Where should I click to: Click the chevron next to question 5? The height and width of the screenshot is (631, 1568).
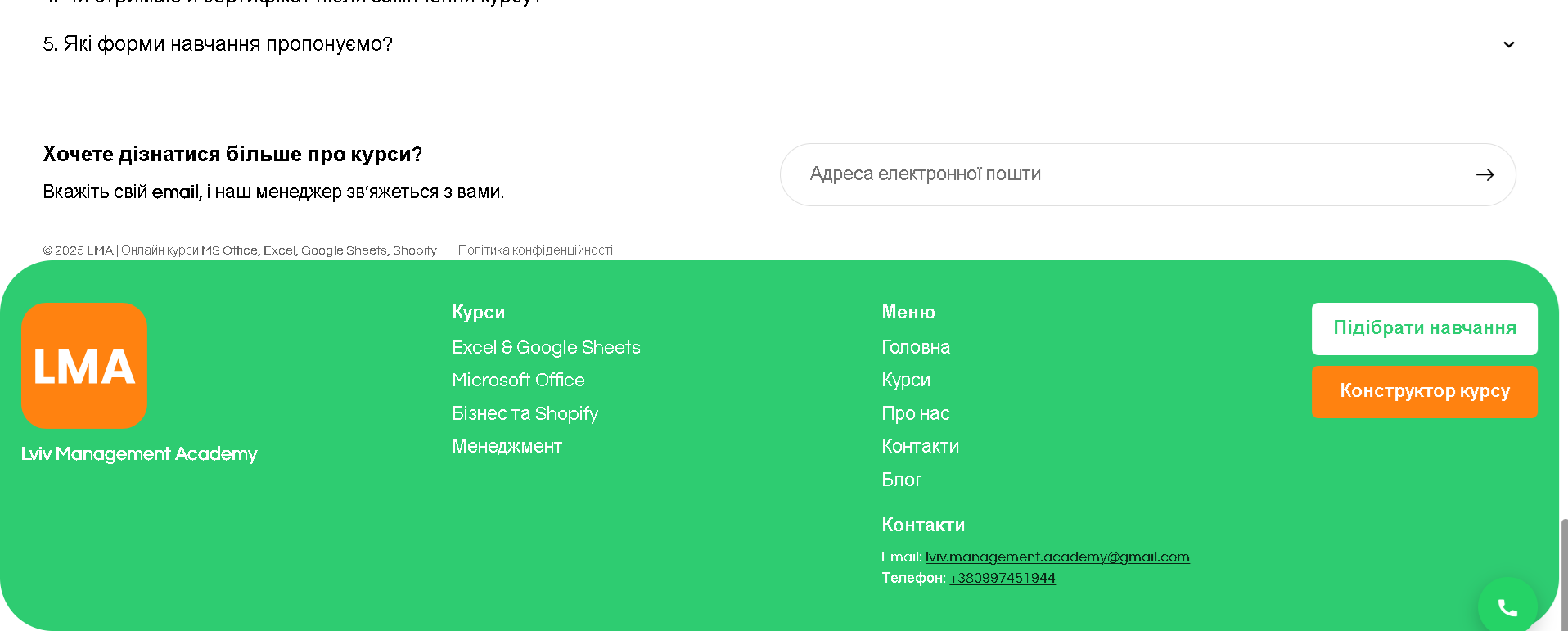[1508, 45]
